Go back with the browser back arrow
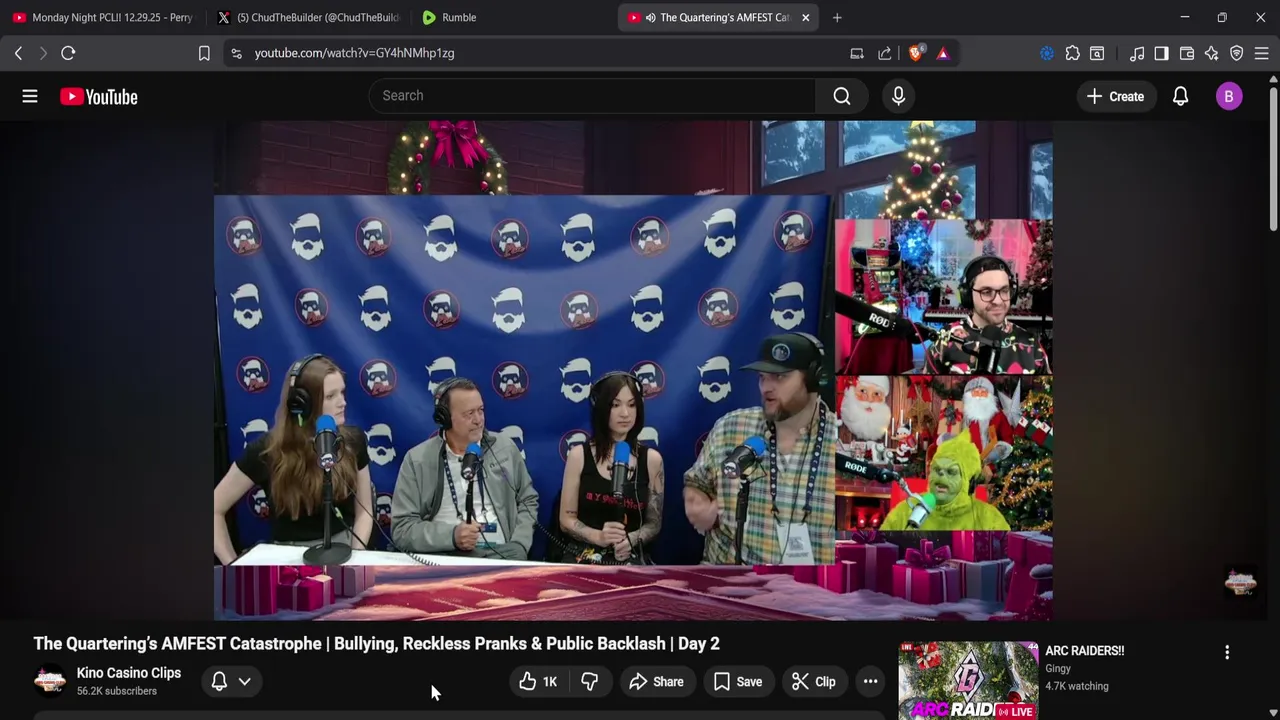 click(x=18, y=53)
